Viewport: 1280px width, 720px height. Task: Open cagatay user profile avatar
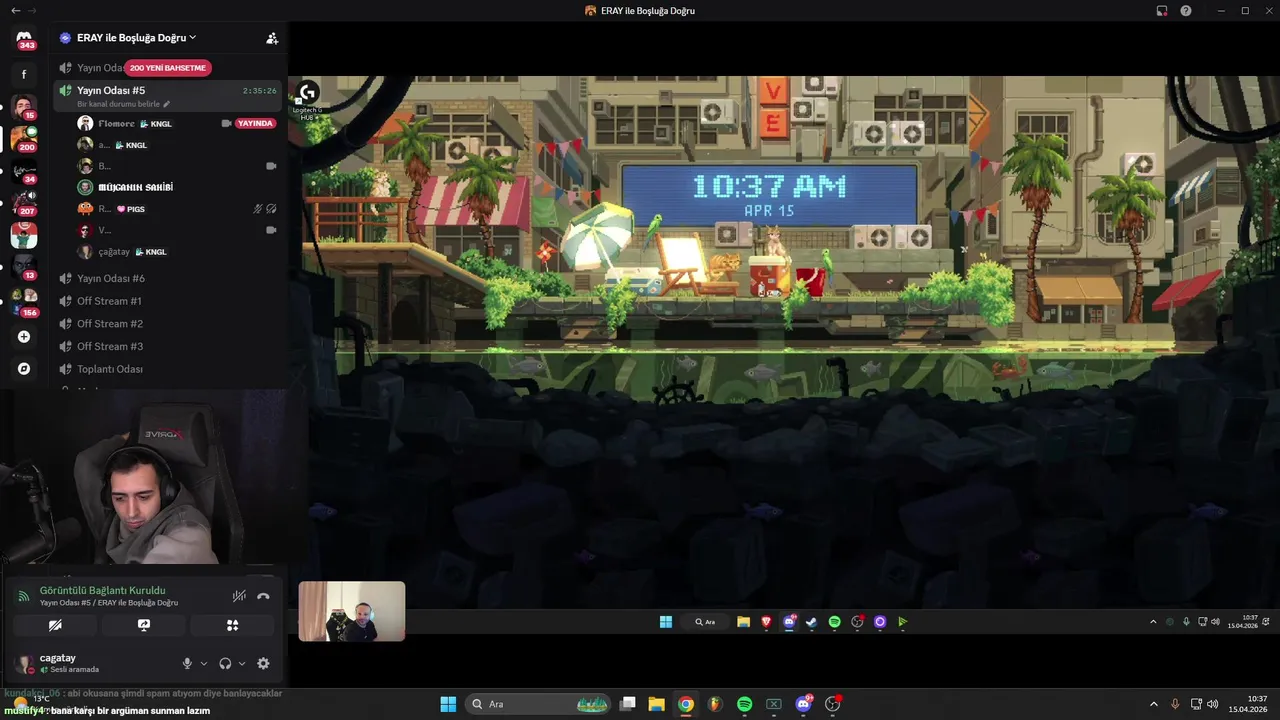tap(24, 663)
